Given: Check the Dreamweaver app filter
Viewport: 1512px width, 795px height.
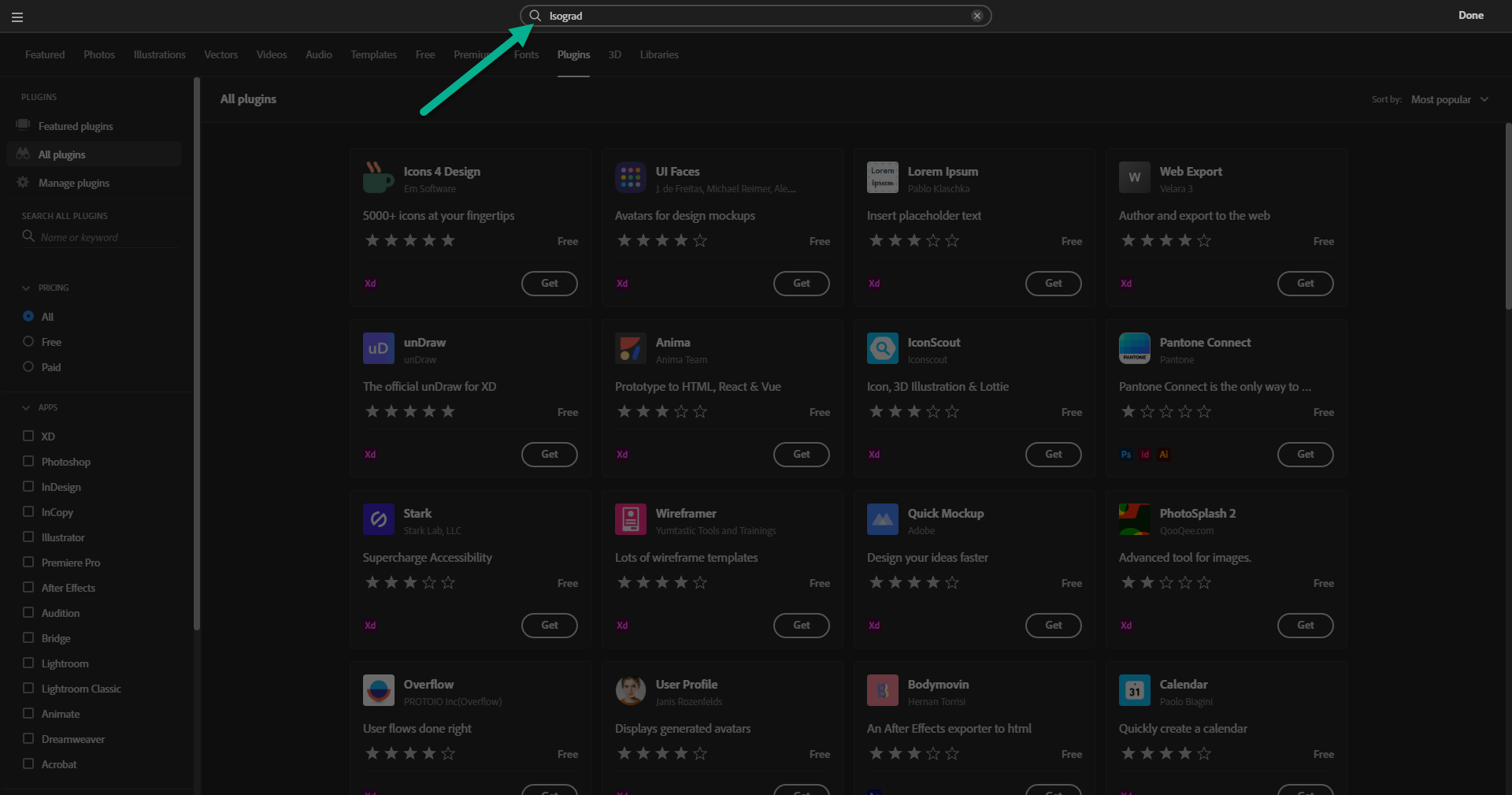Looking at the screenshot, I should pos(28,738).
